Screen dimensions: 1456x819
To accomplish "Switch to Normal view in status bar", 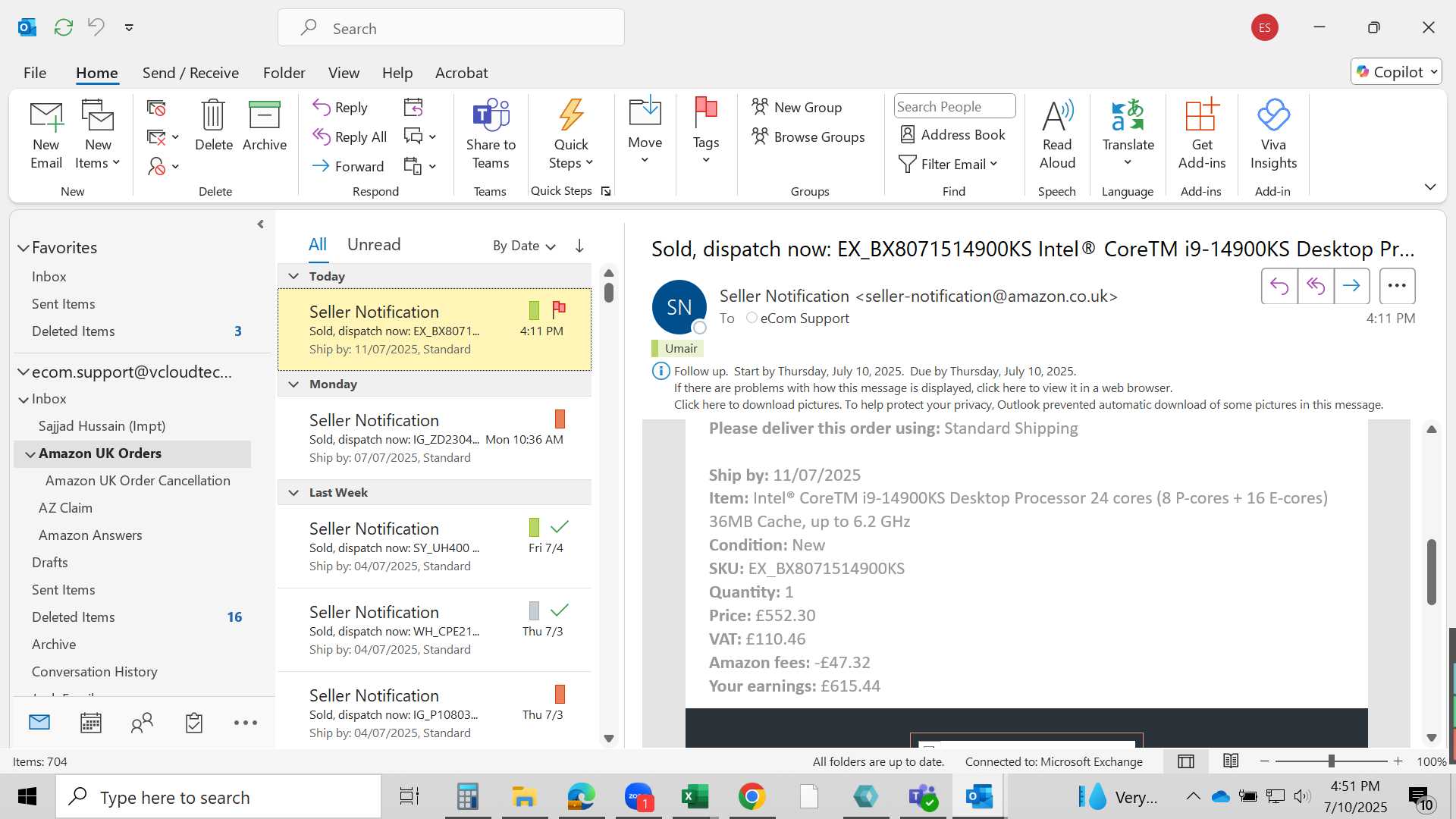I will pyautogui.click(x=1186, y=761).
